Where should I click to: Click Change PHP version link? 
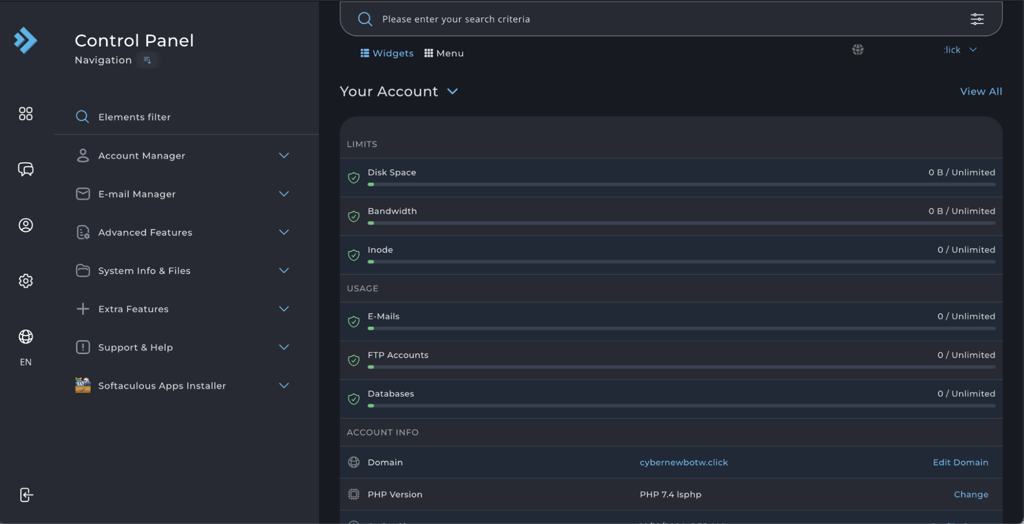pos(971,495)
